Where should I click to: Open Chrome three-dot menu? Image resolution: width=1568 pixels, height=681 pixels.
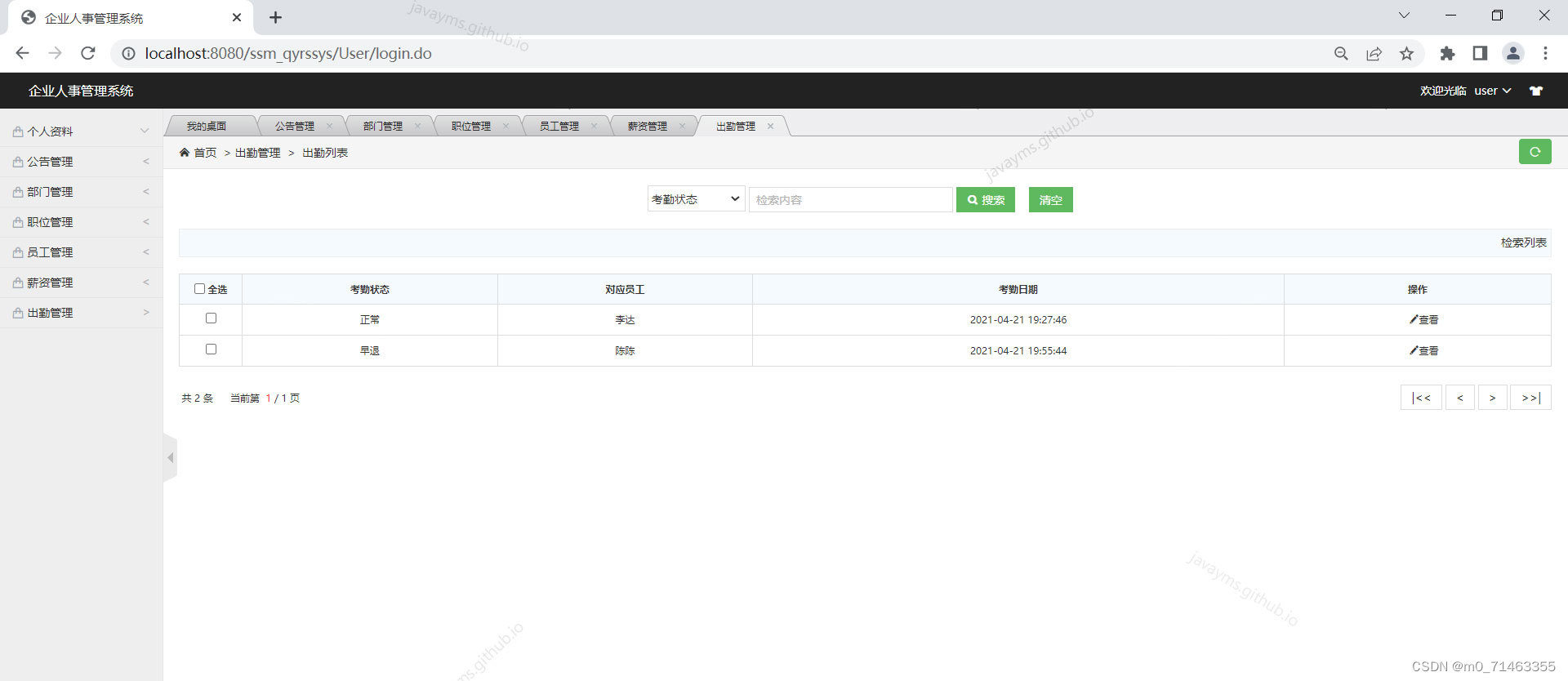tap(1545, 53)
